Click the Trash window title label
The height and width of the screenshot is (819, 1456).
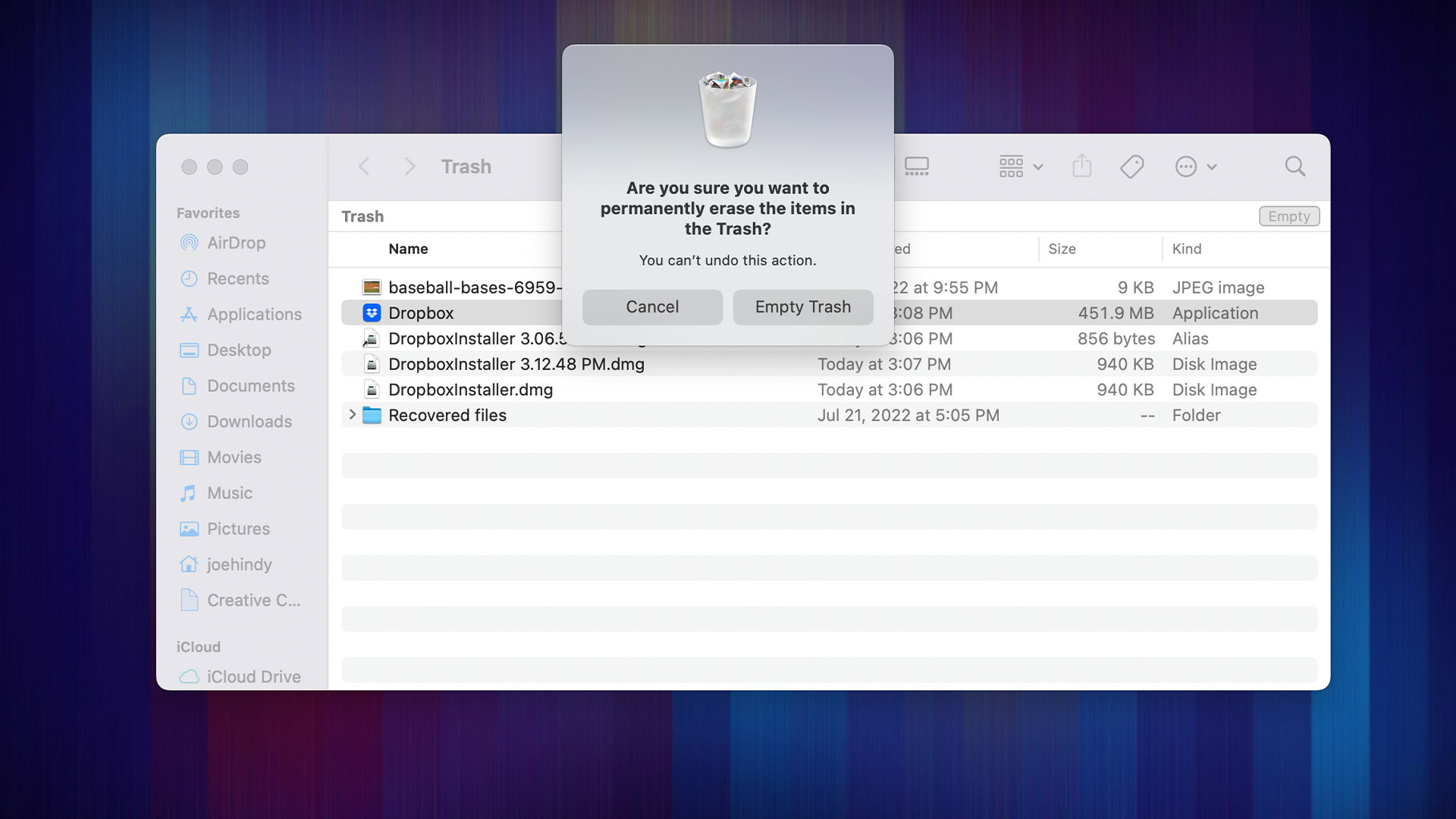465,165
